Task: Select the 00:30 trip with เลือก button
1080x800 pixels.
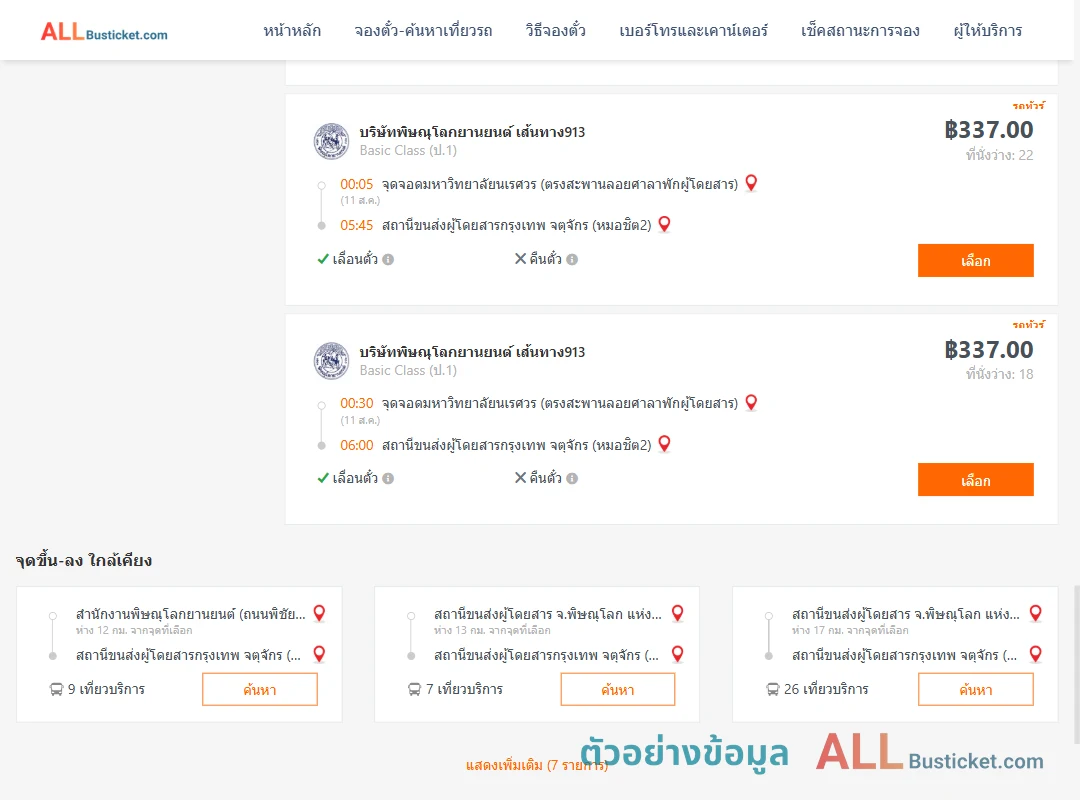Action: (975, 480)
